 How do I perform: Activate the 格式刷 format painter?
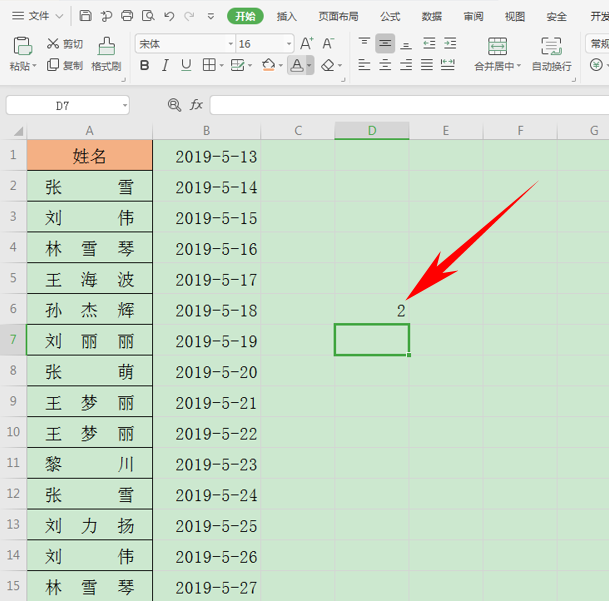106,54
